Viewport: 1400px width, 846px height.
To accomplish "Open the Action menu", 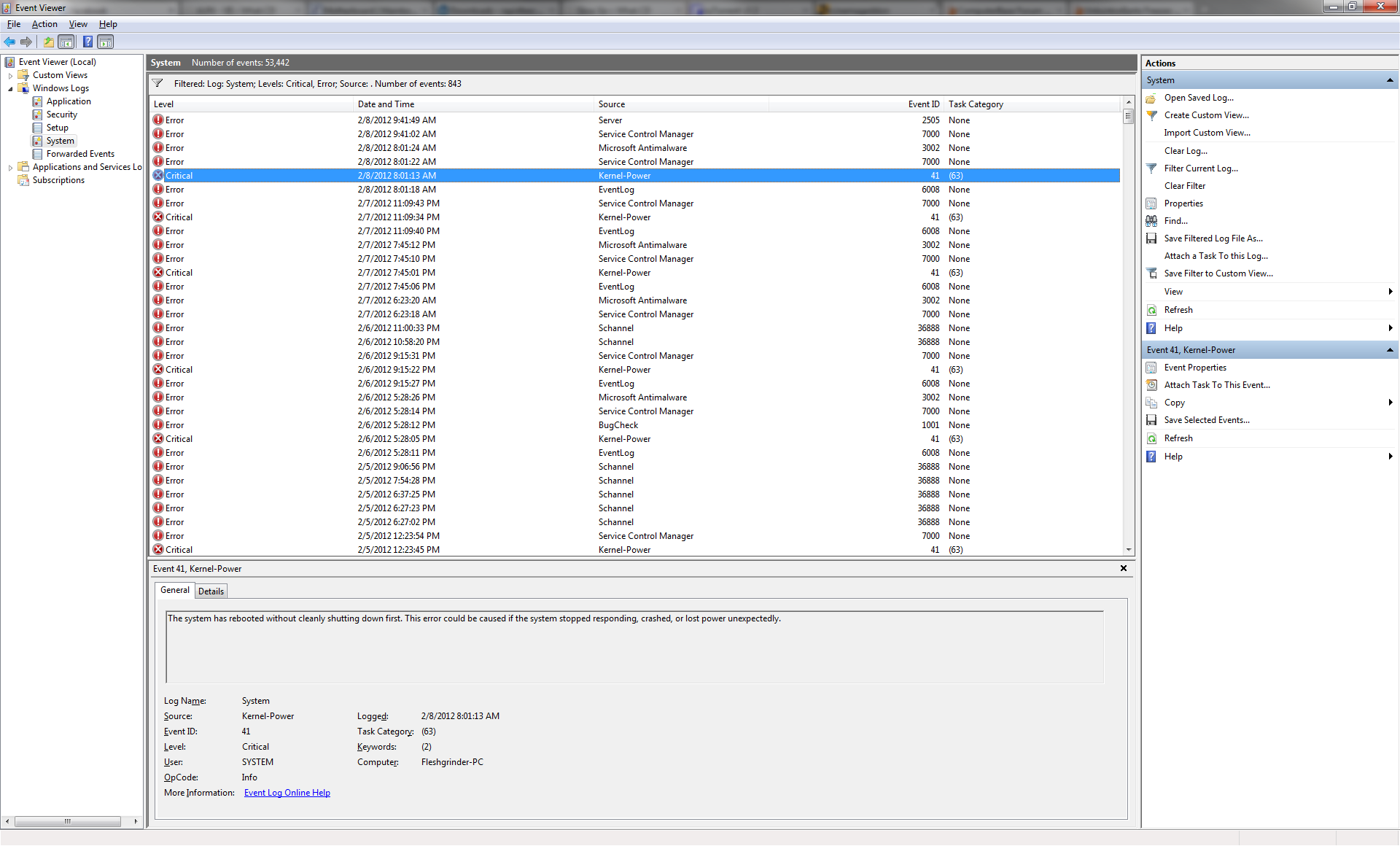I will (x=44, y=24).
